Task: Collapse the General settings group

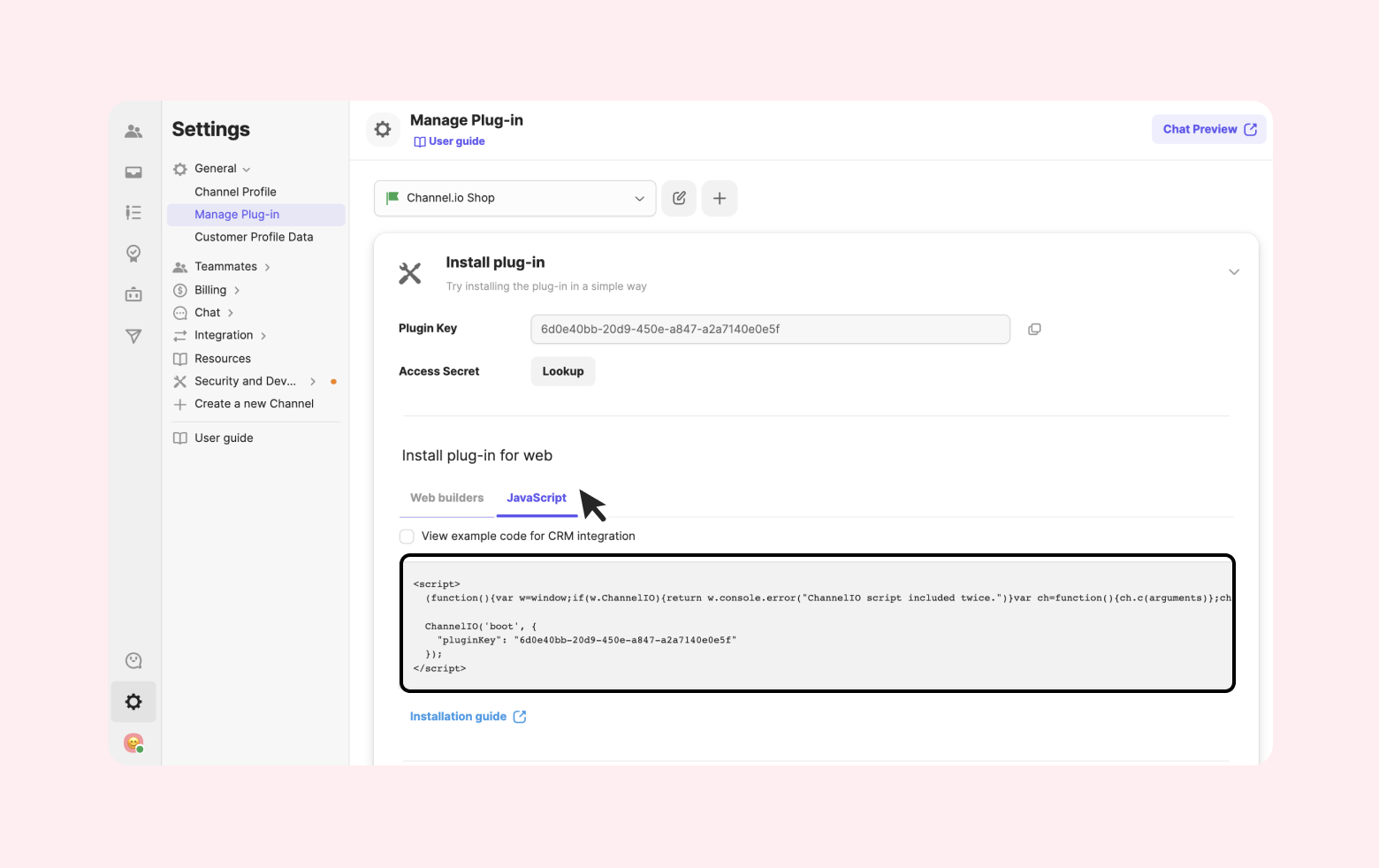Action: (x=247, y=170)
